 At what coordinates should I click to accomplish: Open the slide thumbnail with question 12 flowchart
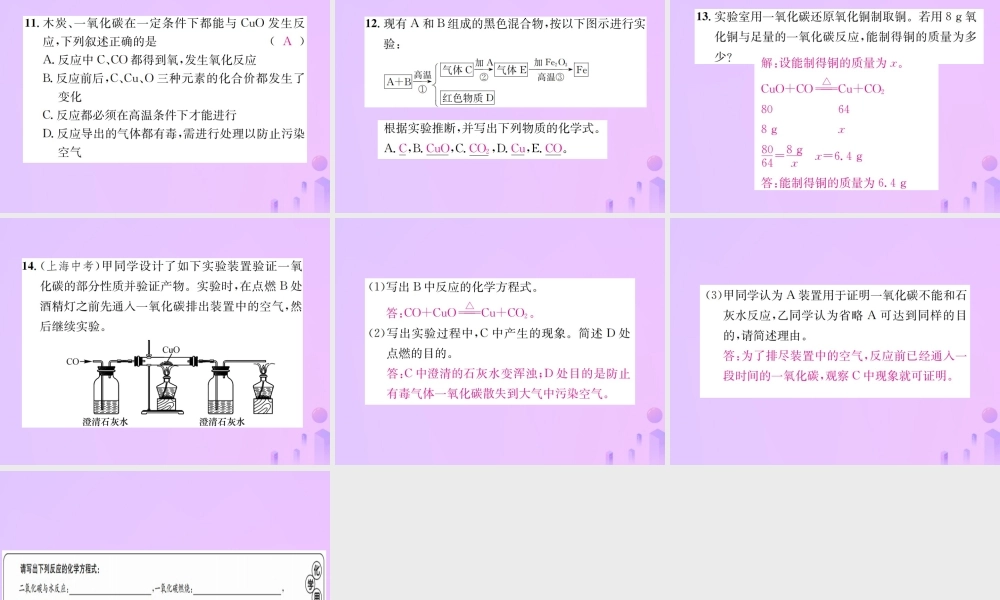(x=500, y=106)
